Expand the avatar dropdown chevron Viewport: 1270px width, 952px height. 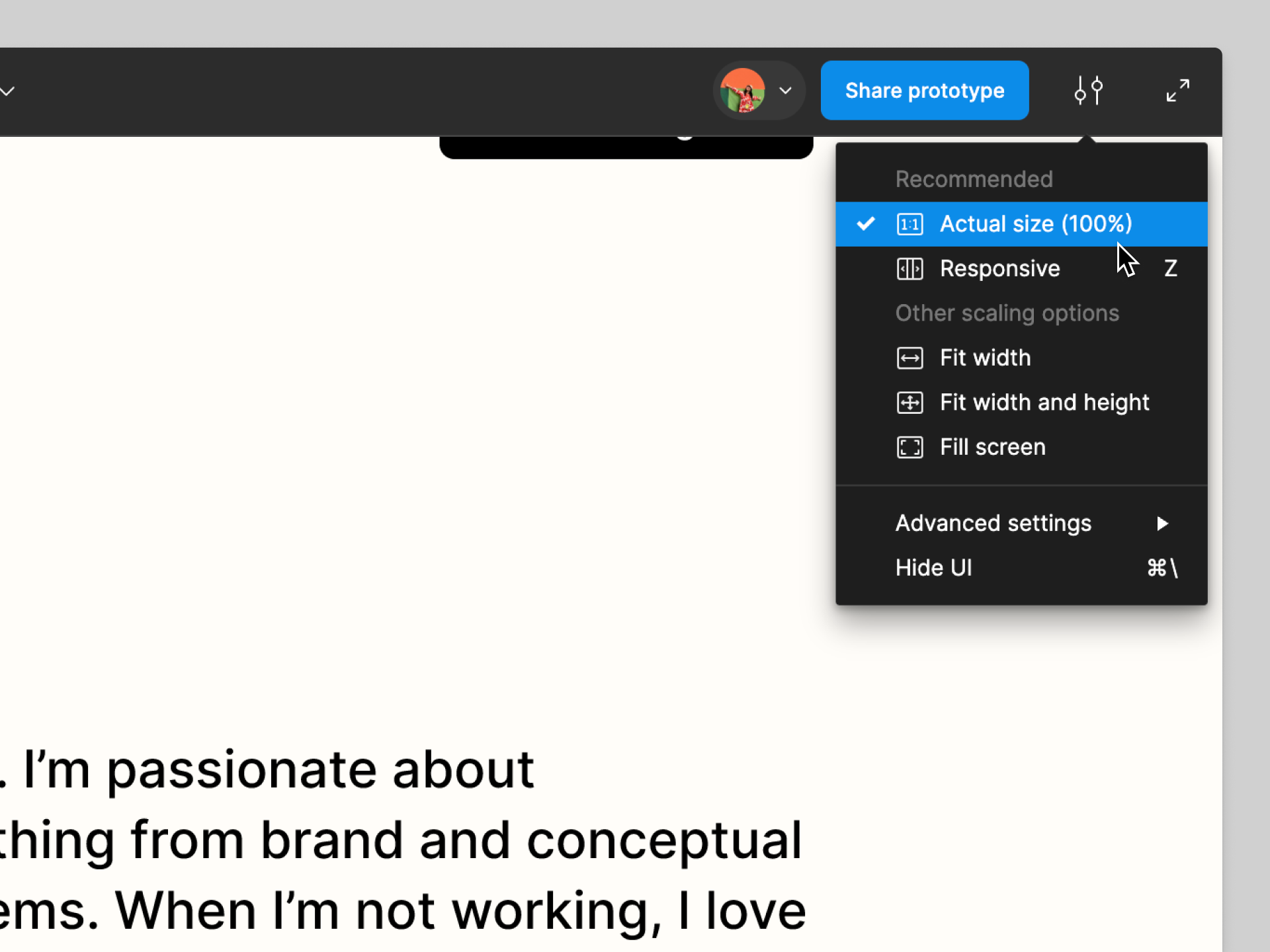[x=785, y=91]
